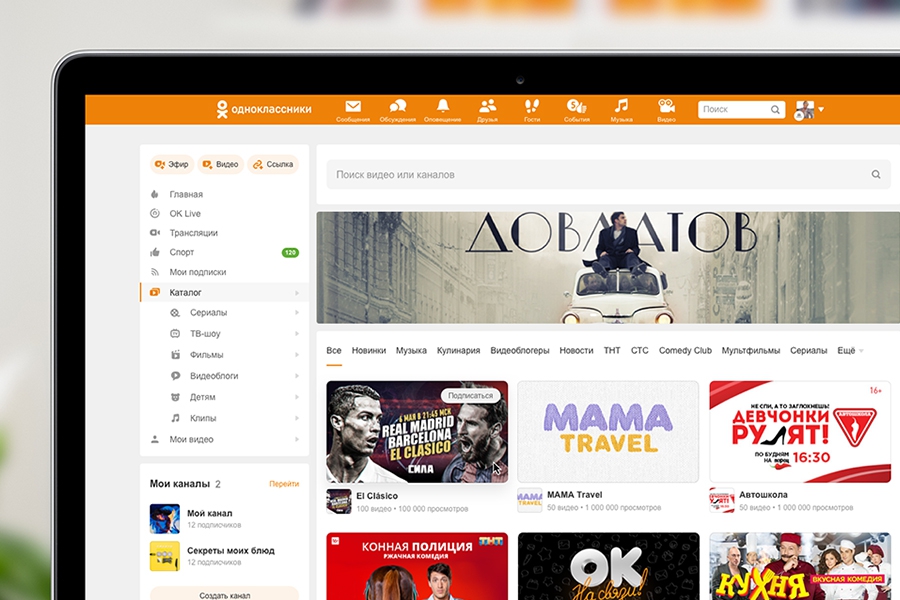Screen dimensions: 900x600
Task: Click the Видео upload button
Action: pos(220,164)
